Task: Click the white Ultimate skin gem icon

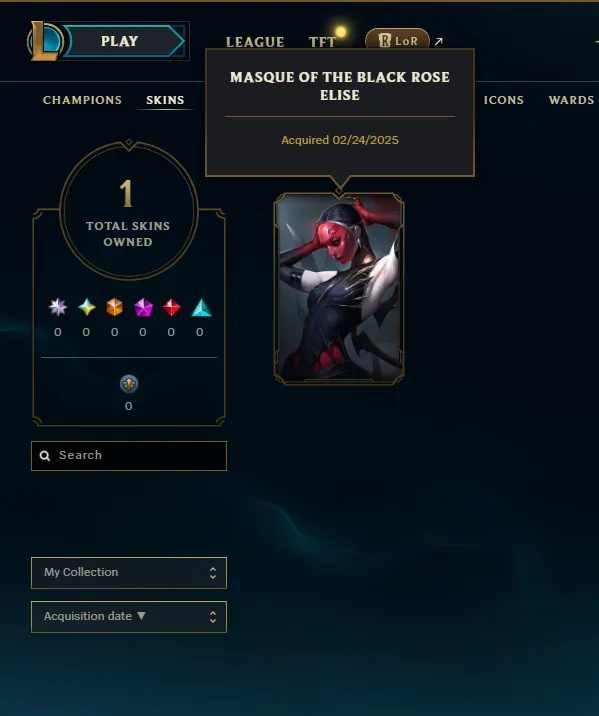Action: tap(58, 307)
